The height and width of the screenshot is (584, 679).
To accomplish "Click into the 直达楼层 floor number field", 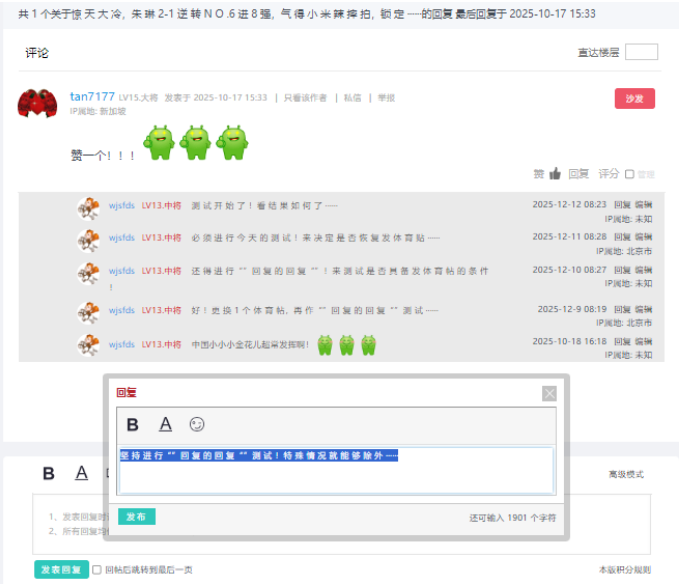I will coord(641,52).
